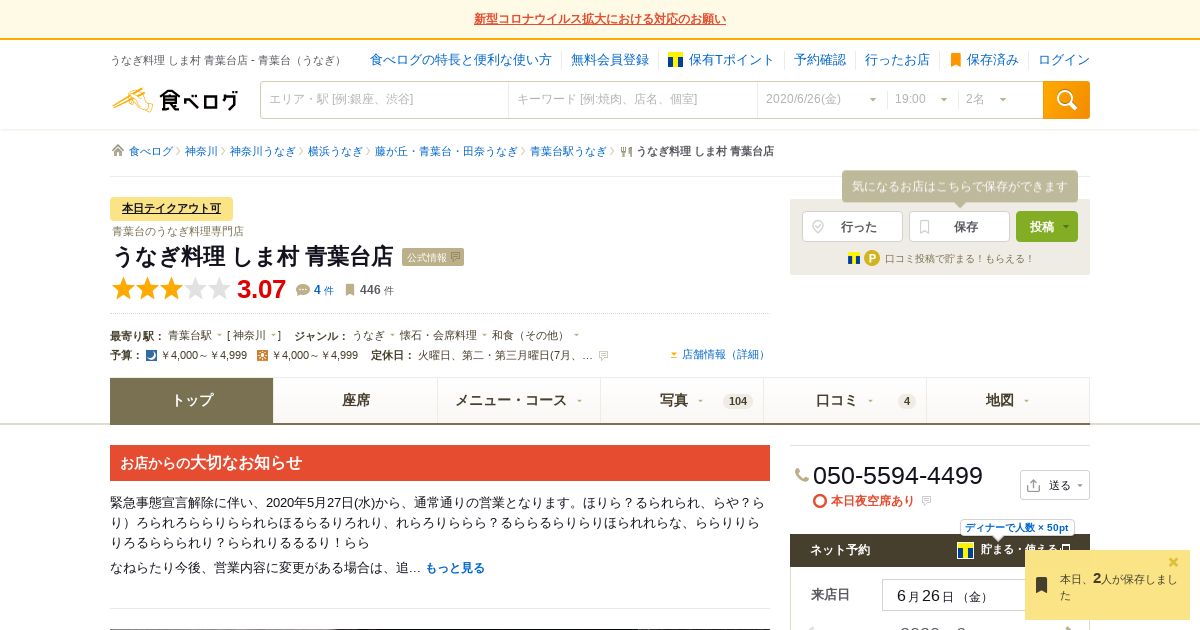Screen dimensions: 1200x630
Task: Close the saved-today yellow notification
Action: (x=1174, y=562)
